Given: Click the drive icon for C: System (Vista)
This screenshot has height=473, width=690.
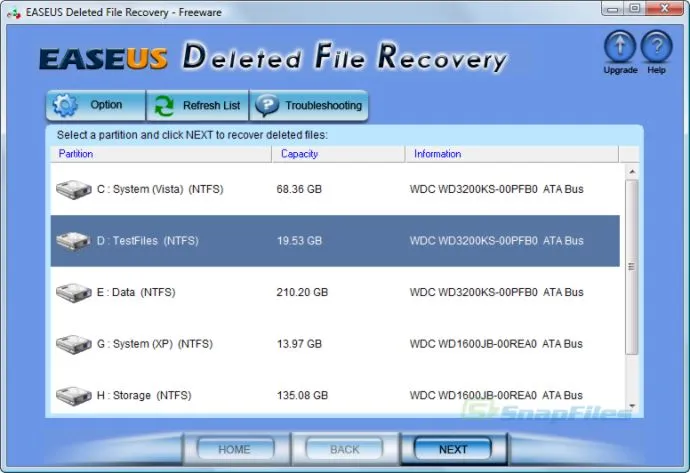Looking at the screenshot, I should pos(73,190).
